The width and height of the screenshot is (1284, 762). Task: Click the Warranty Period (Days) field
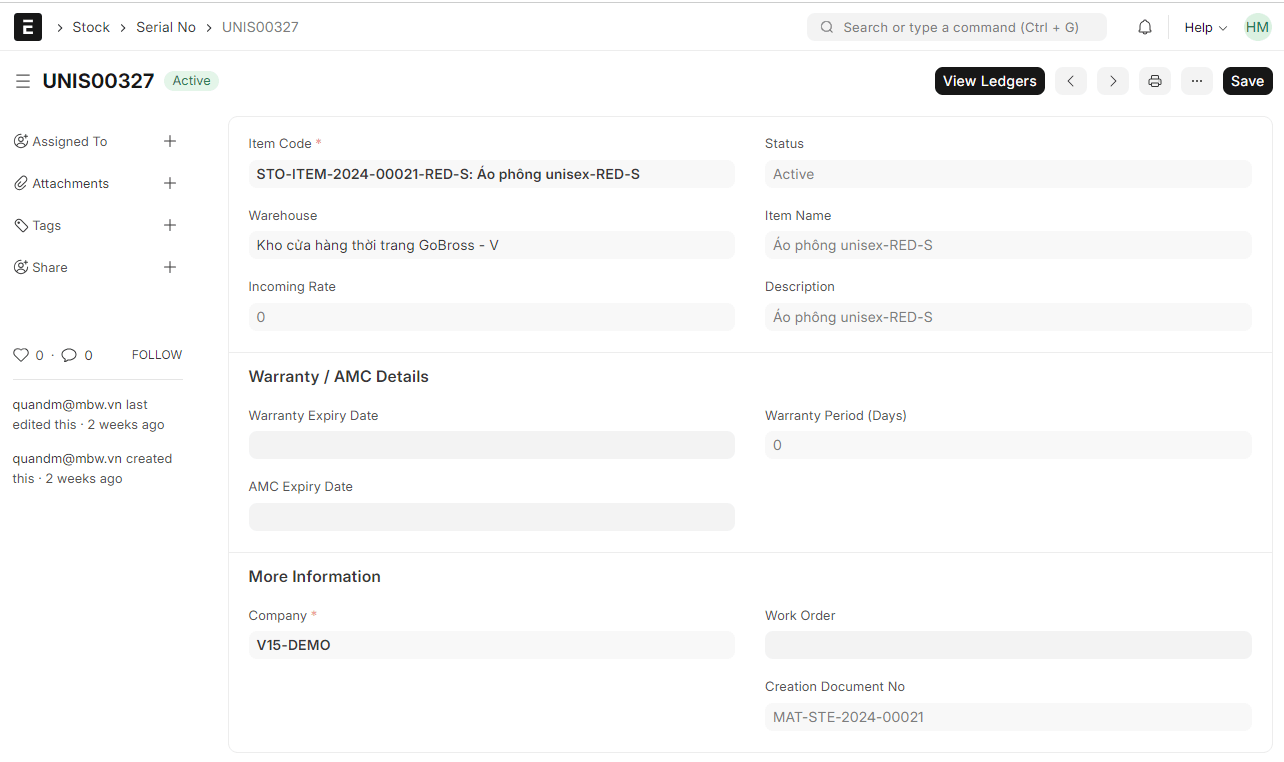(x=1008, y=445)
